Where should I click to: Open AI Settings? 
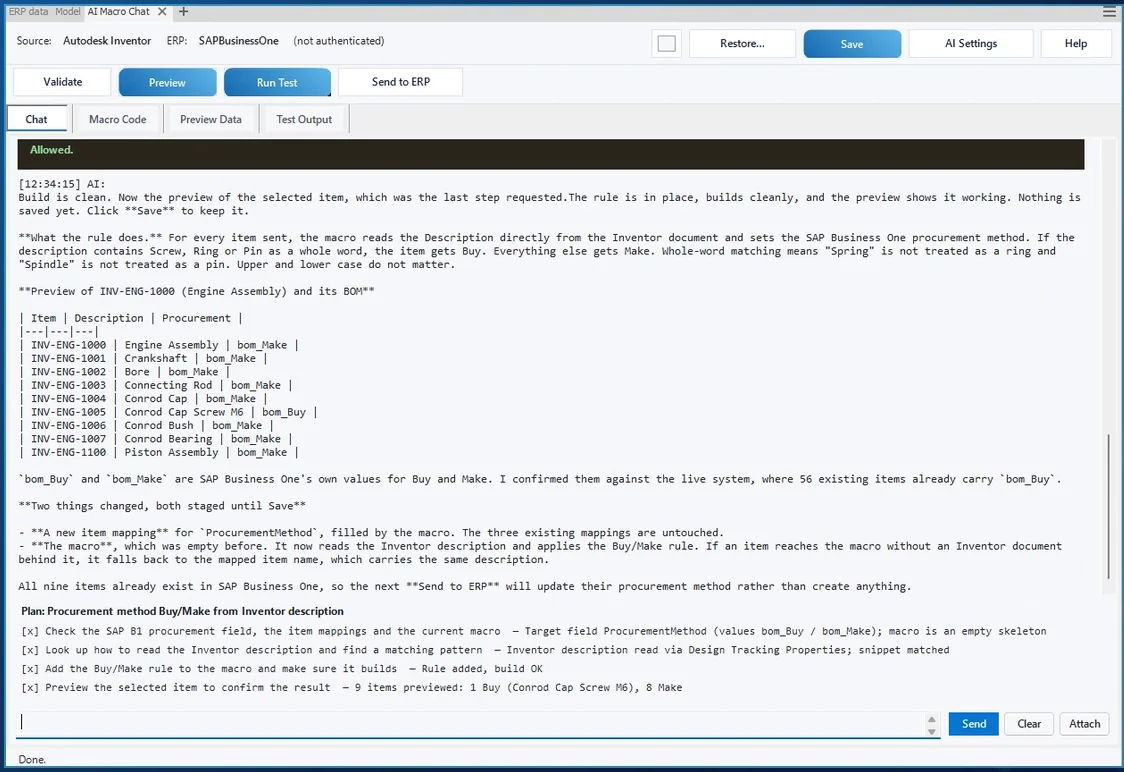coord(971,44)
